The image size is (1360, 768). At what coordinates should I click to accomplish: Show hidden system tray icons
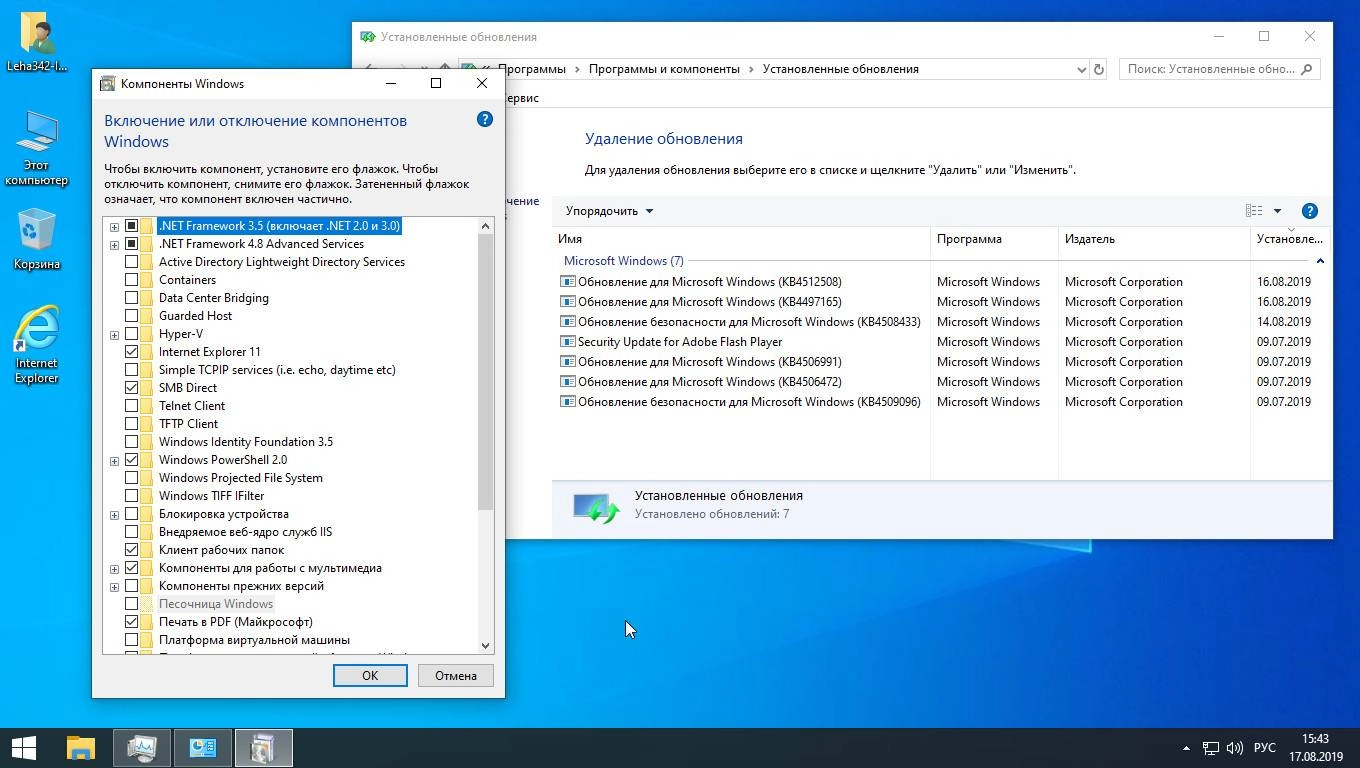(1186, 748)
